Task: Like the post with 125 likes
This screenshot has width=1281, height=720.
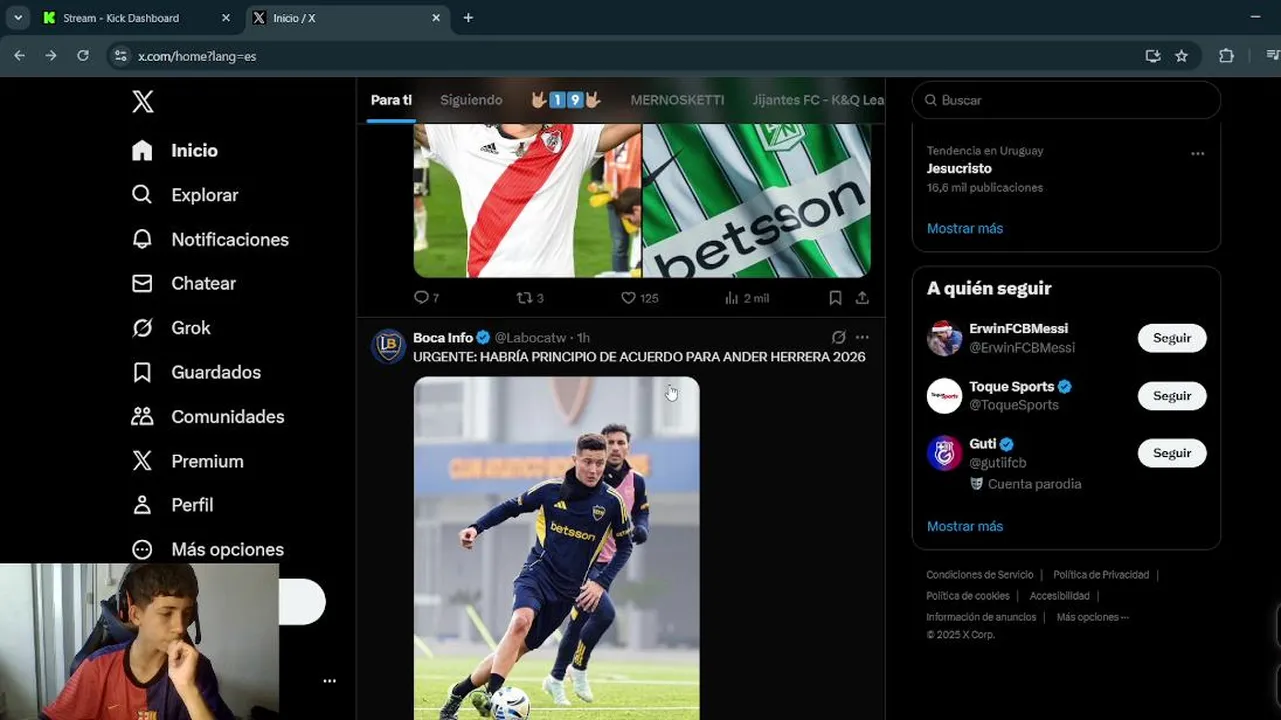Action: pos(639,298)
